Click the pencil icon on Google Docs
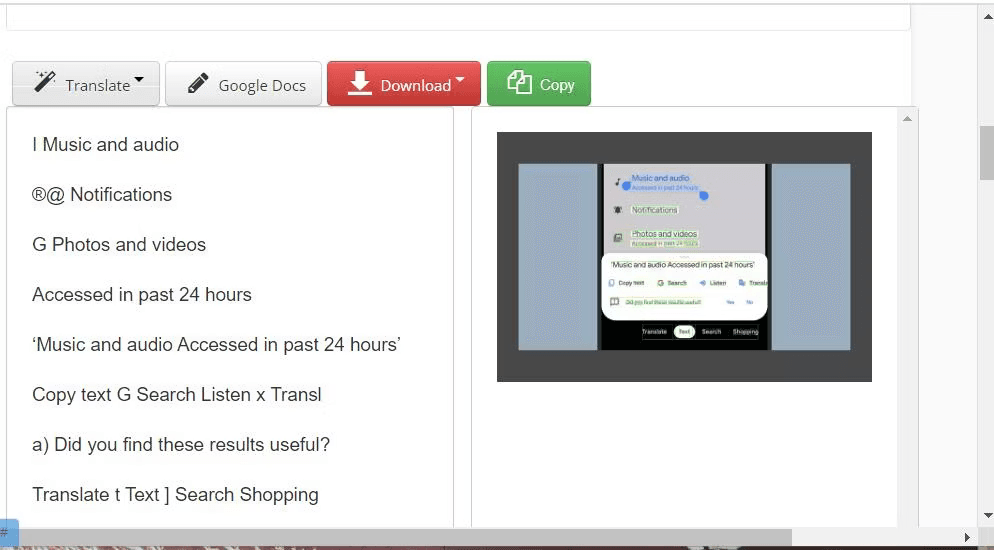Screen dimensions: 994x550 (198, 83)
